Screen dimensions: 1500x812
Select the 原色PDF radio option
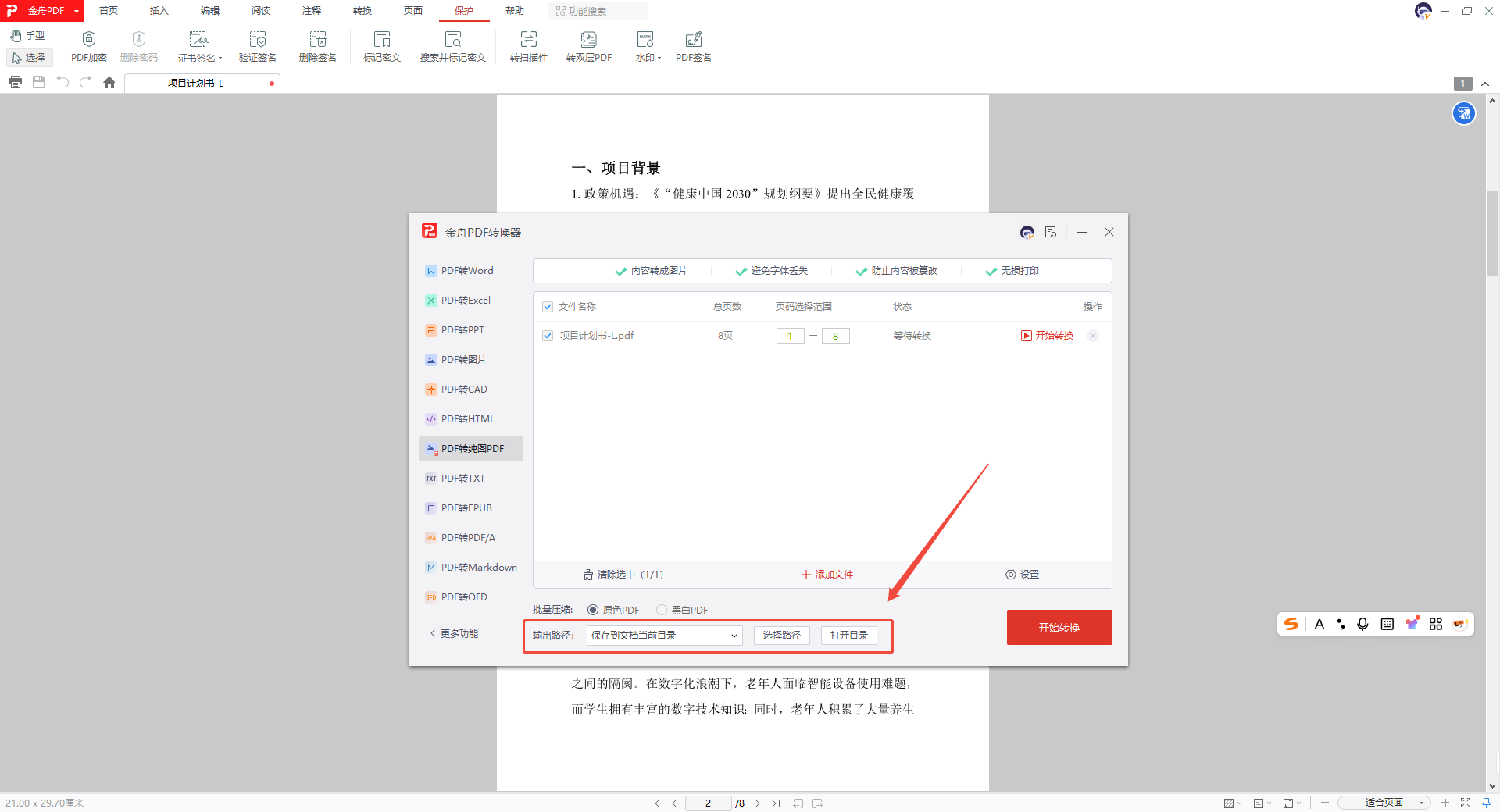coord(593,610)
